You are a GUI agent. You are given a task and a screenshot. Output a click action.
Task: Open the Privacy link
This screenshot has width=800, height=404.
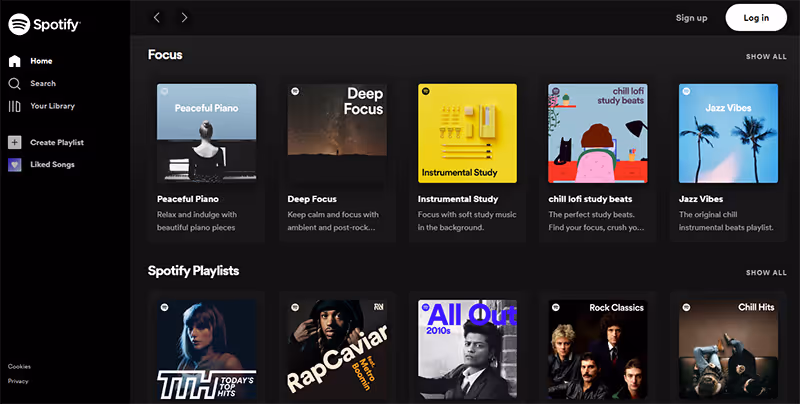[18, 381]
